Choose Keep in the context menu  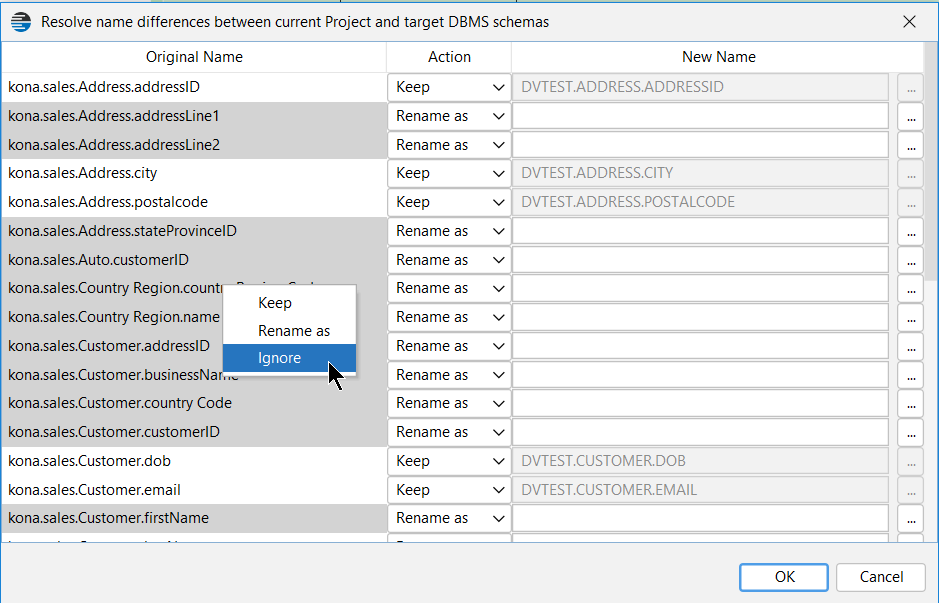point(289,303)
